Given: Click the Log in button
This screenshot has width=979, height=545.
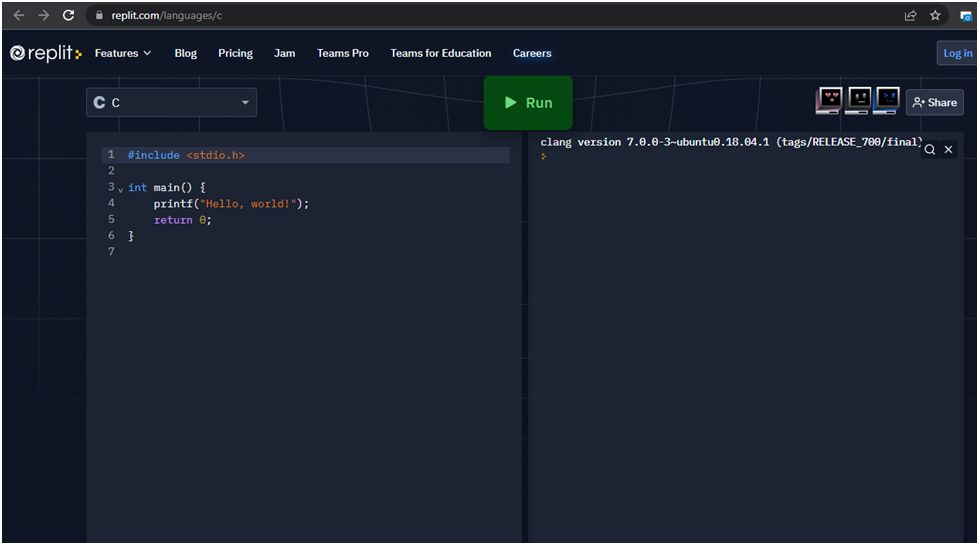Looking at the screenshot, I should pos(957,53).
